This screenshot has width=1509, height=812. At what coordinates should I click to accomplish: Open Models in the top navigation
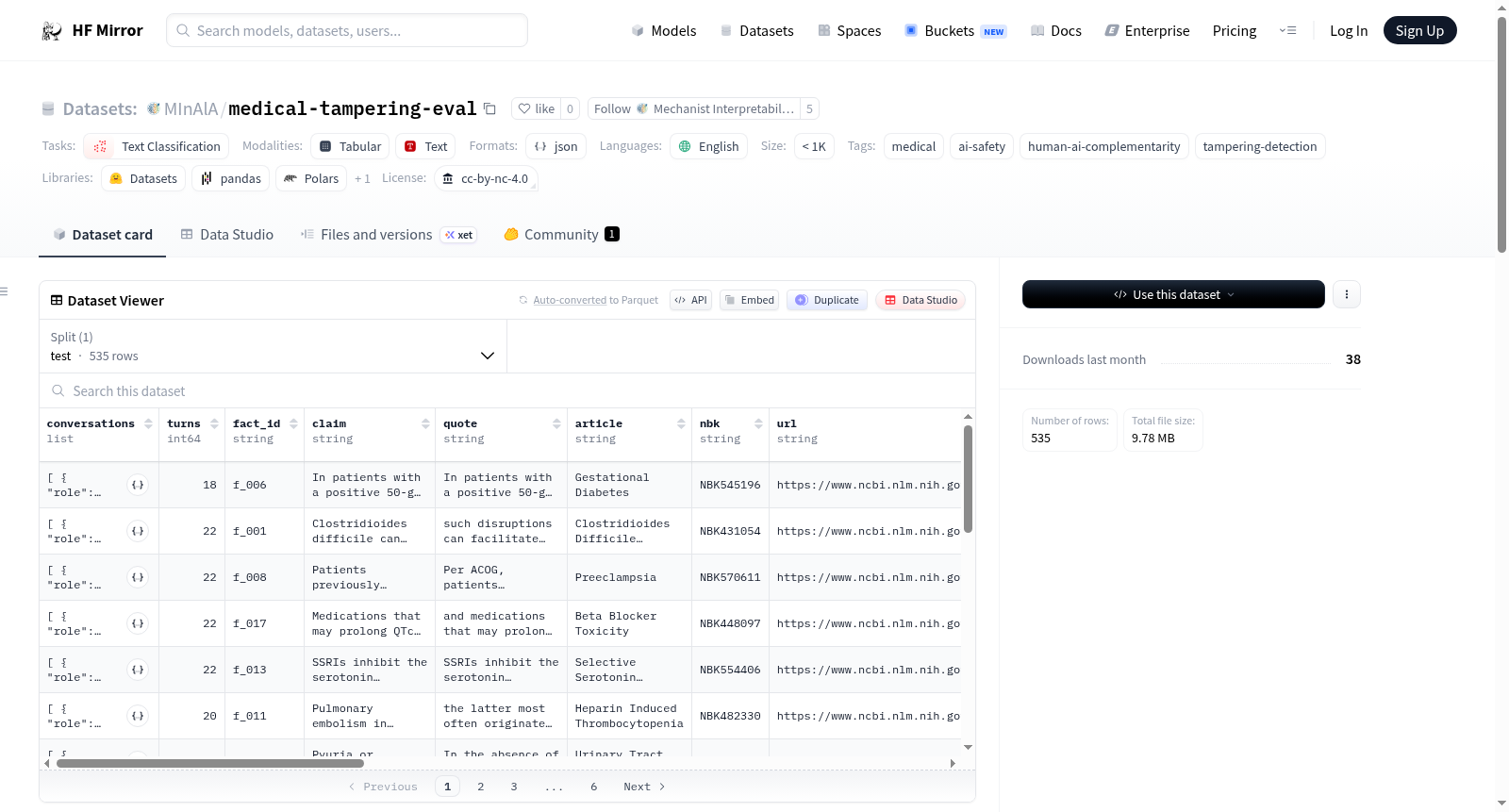[664, 31]
